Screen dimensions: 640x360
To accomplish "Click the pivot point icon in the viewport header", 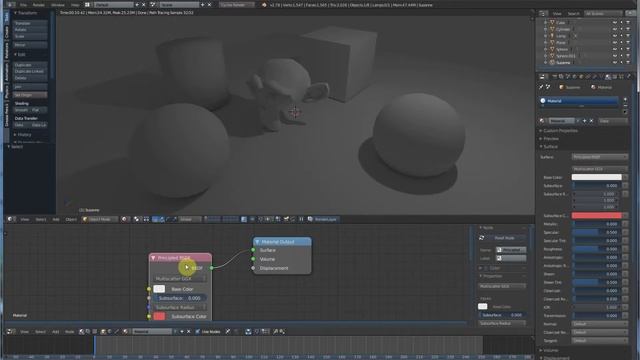I will (137, 220).
